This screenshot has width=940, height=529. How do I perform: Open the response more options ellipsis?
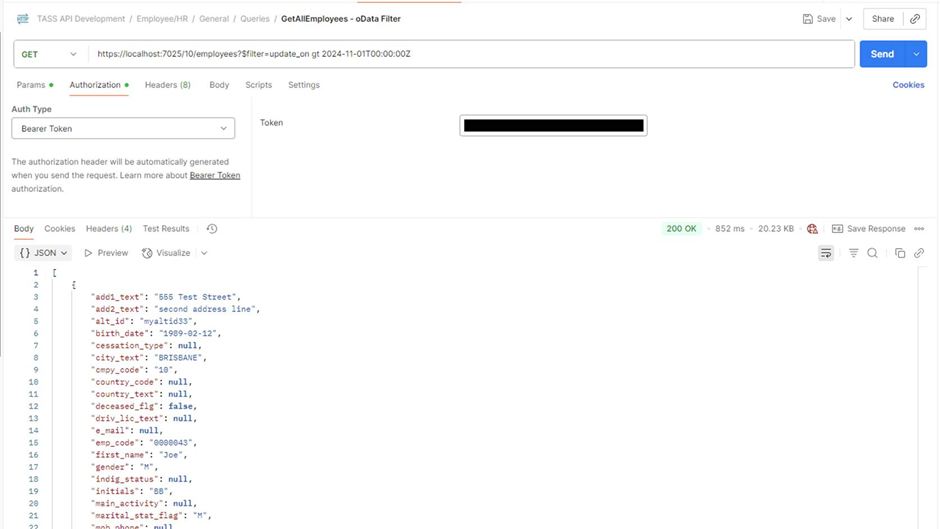(919, 229)
